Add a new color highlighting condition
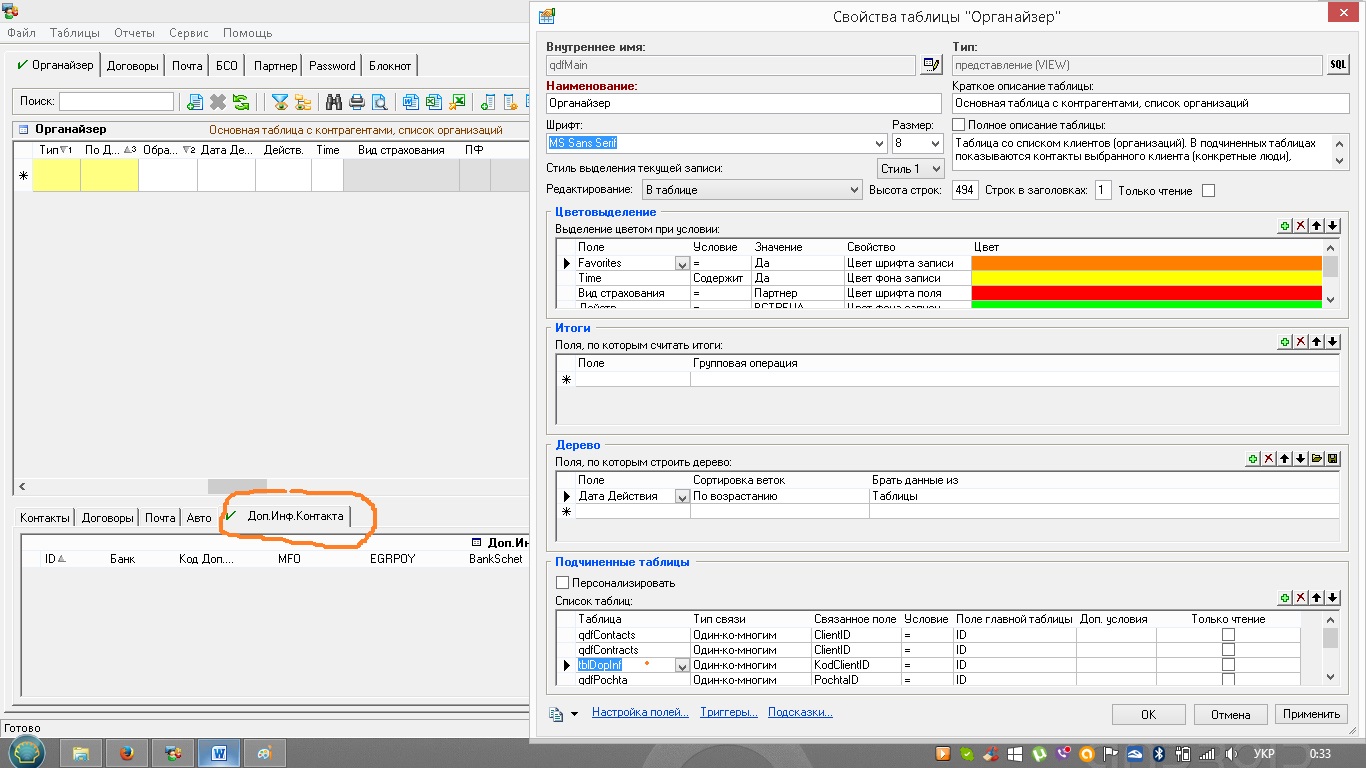 coord(1285,227)
